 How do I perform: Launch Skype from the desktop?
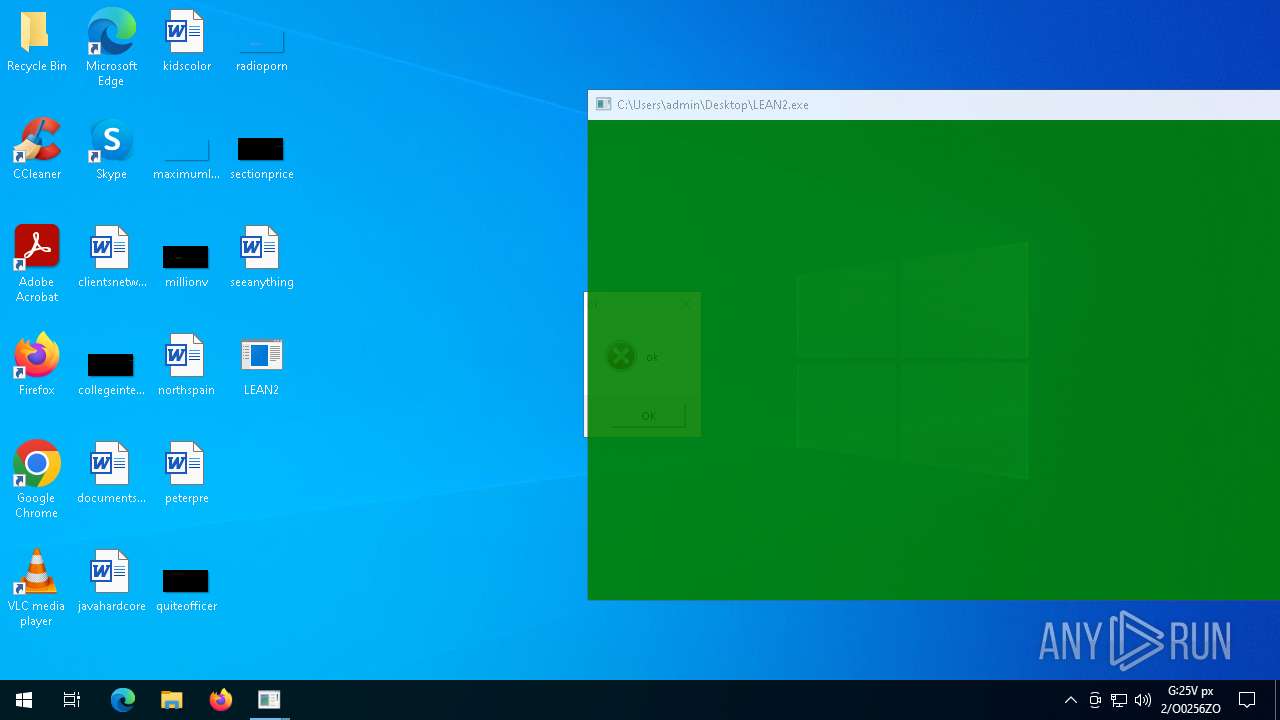click(111, 150)
